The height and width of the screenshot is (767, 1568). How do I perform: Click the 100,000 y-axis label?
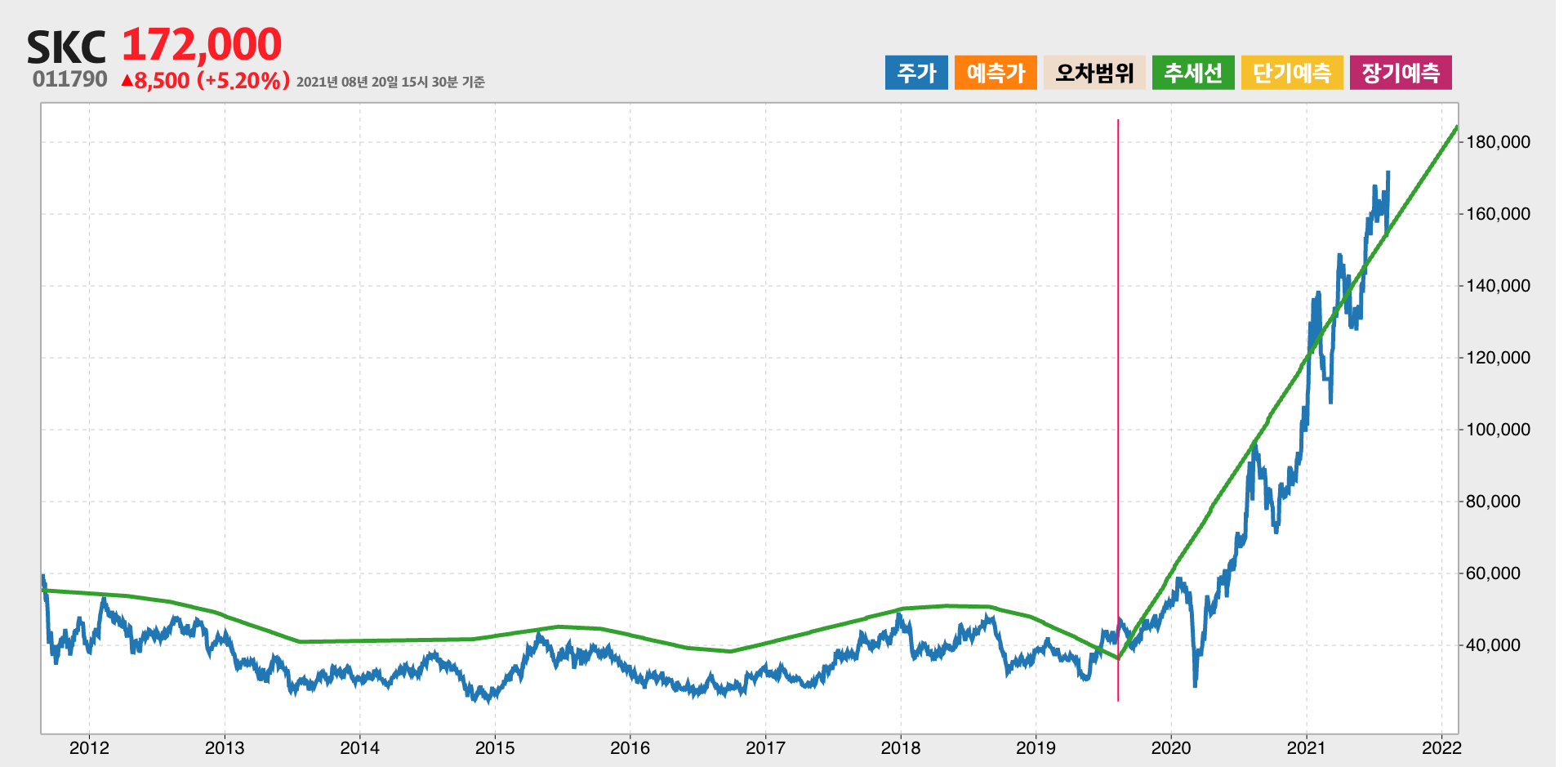(x=1499, y=430)
